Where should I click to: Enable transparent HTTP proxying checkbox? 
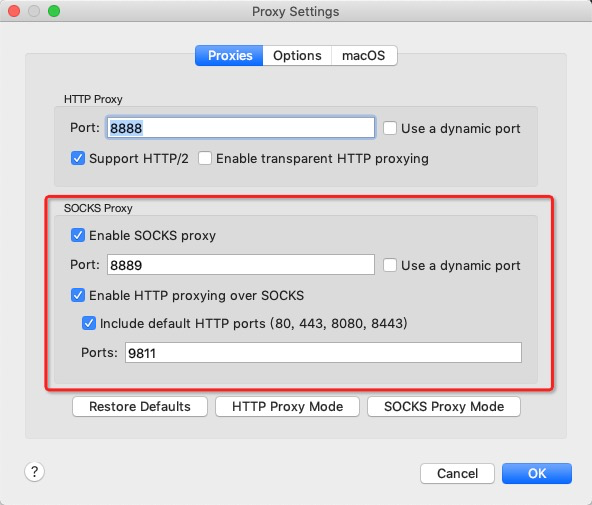pos(205,158)
